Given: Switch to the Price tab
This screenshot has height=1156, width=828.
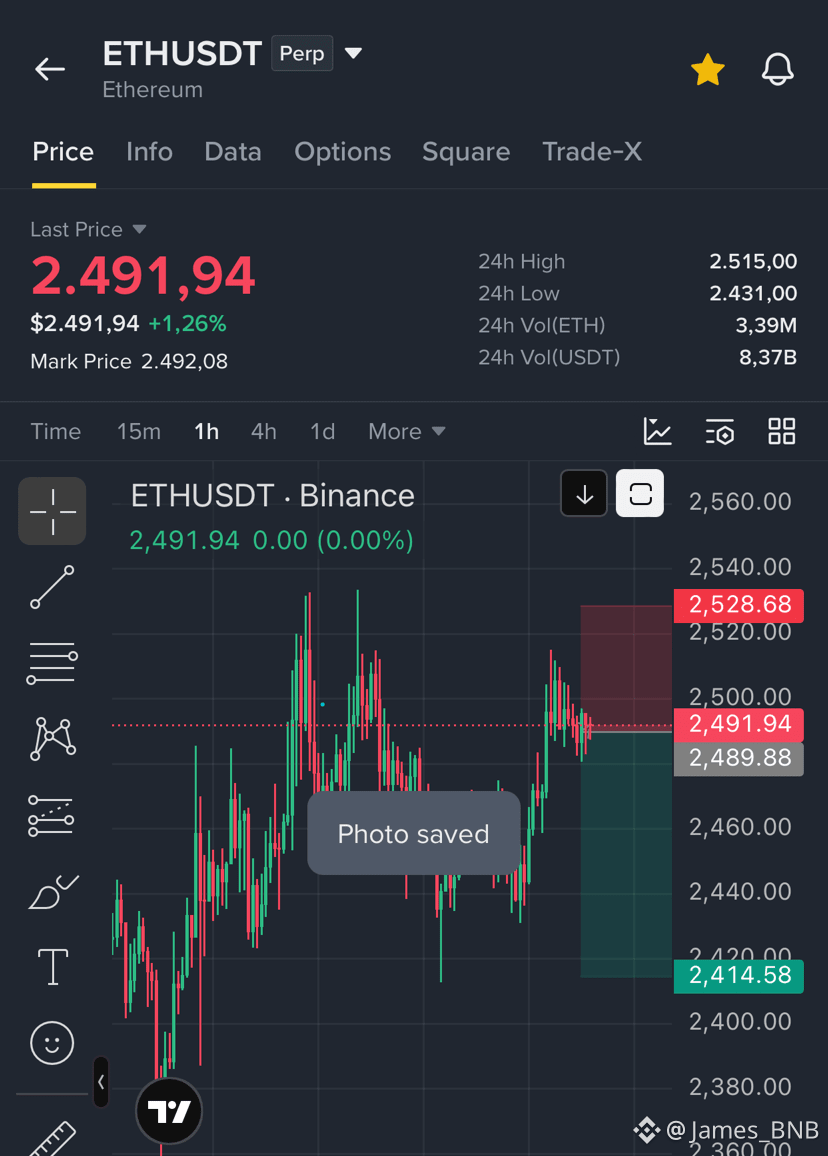Looking at the screenshot, I should point(63,152).
